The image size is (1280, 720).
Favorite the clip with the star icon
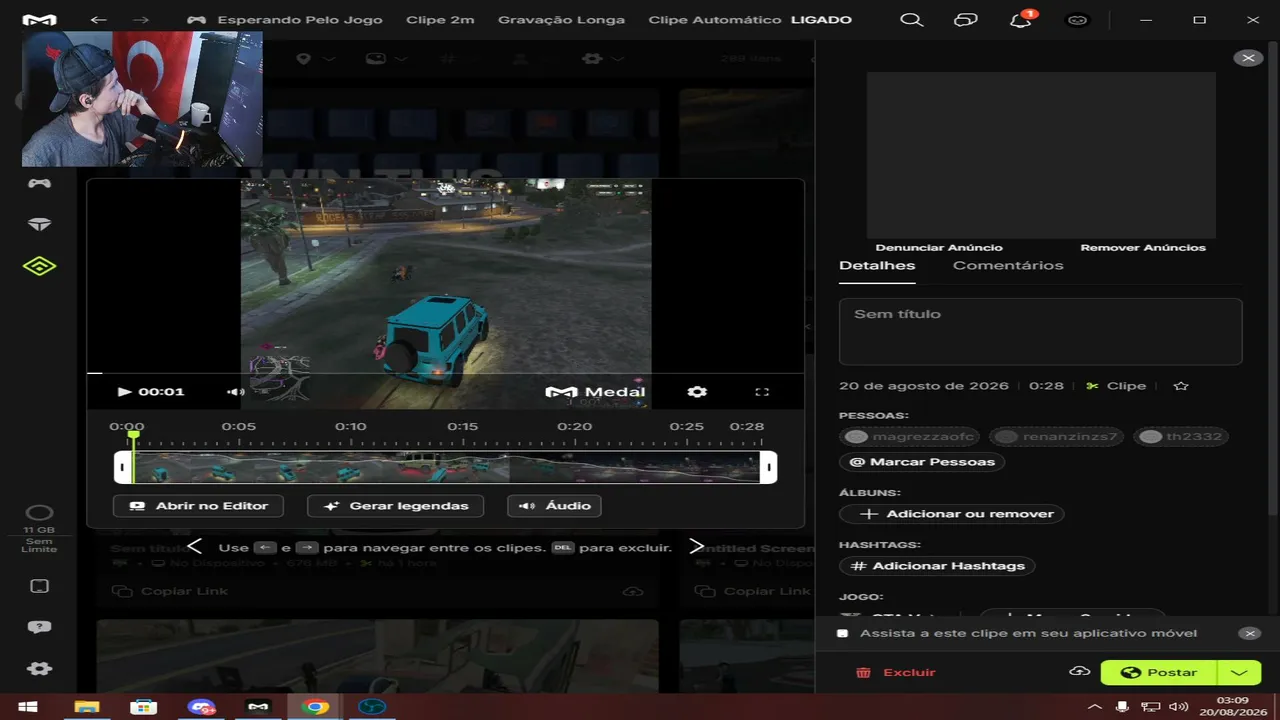point(1181,386)
